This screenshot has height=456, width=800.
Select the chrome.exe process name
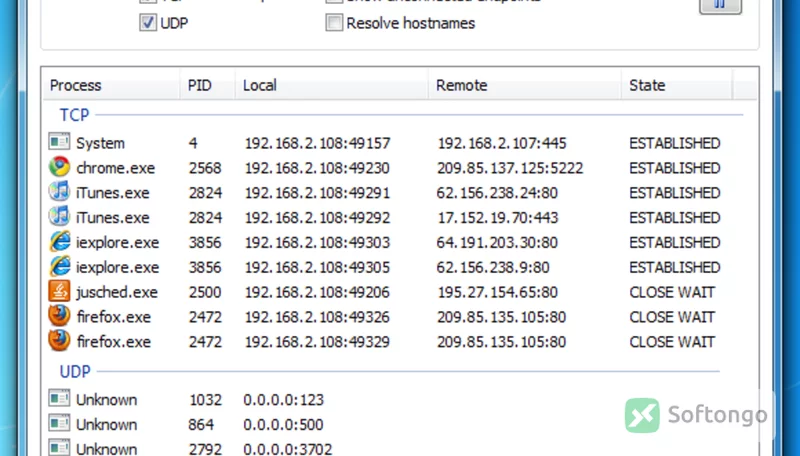pos(115,168)
